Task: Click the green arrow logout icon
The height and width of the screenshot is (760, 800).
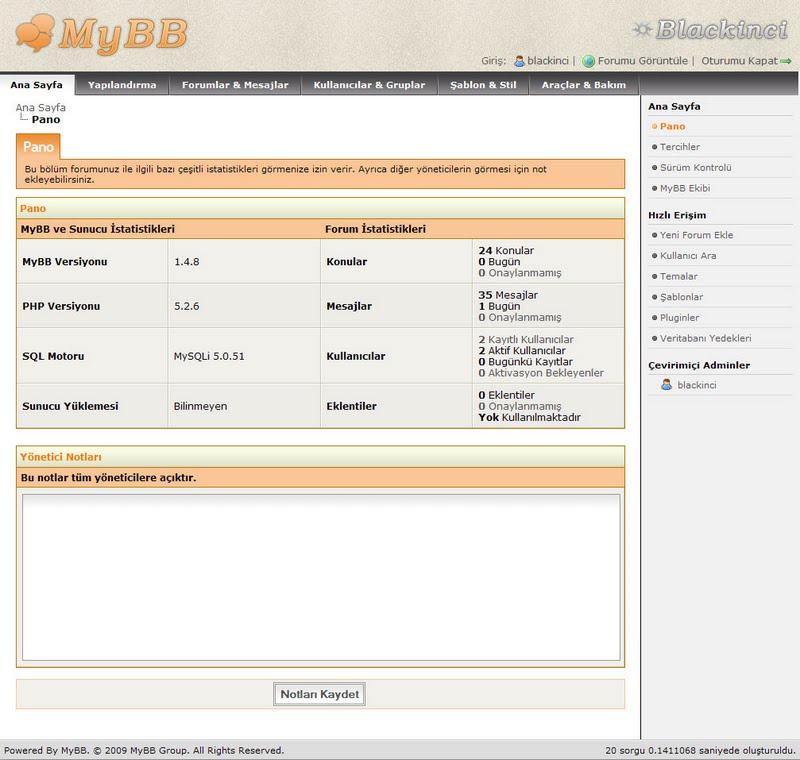Action: (x=786, y=61)
